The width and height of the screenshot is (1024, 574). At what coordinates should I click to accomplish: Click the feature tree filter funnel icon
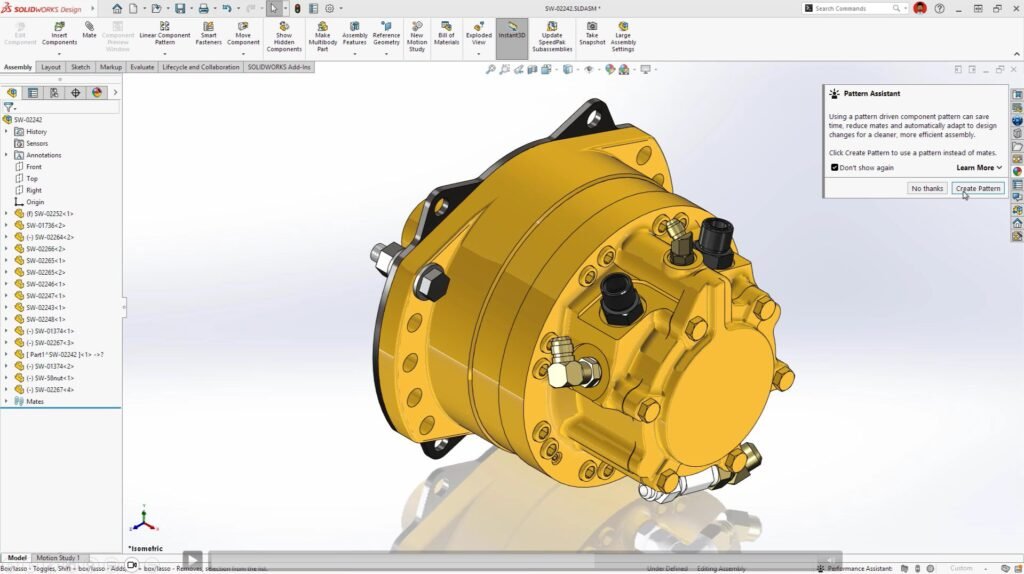pos(8,107)
